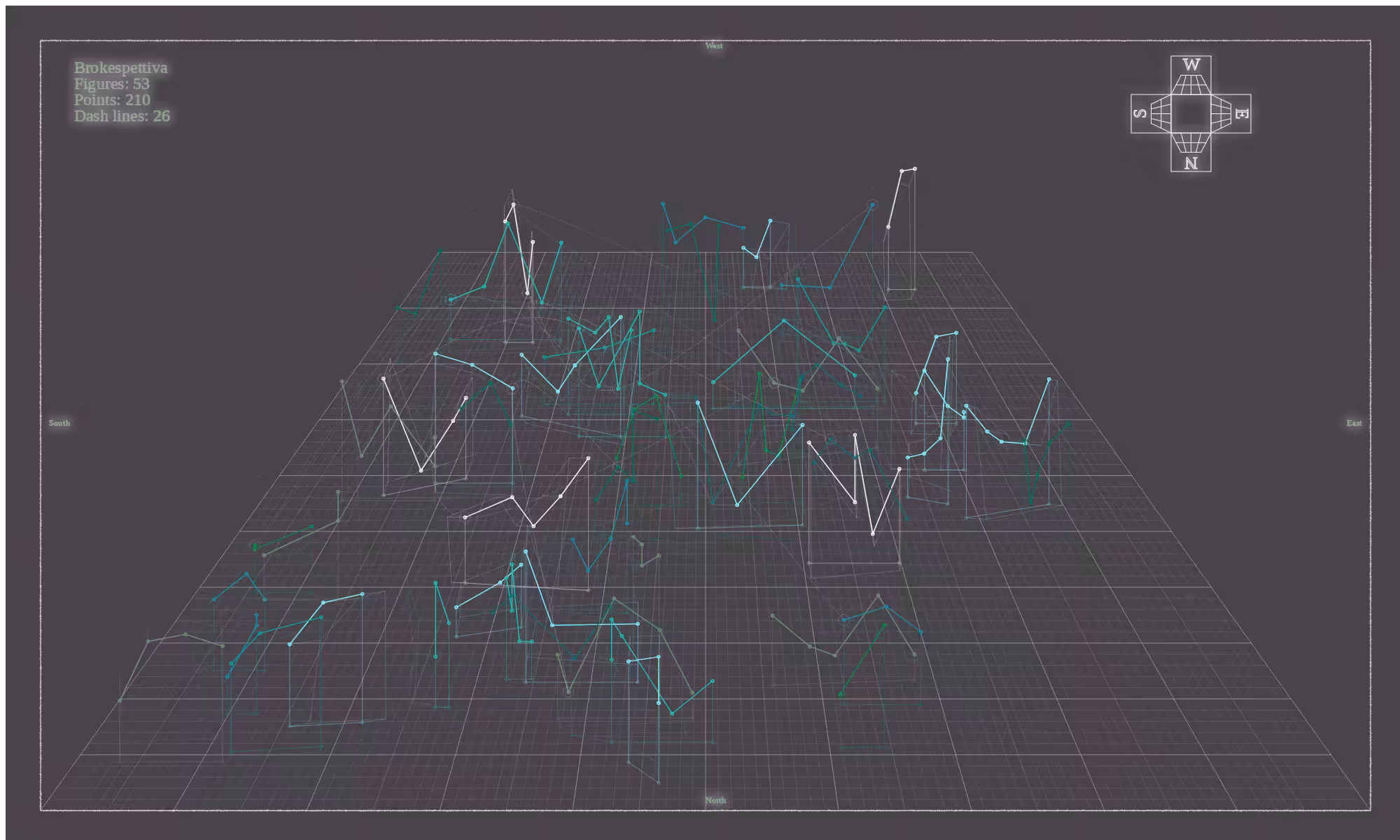Image resolution: width=1400 pixels, height=840 pixels.
Task: Click the Points: 210 counter
Action: pyautogui.click(x=112, y=100)
